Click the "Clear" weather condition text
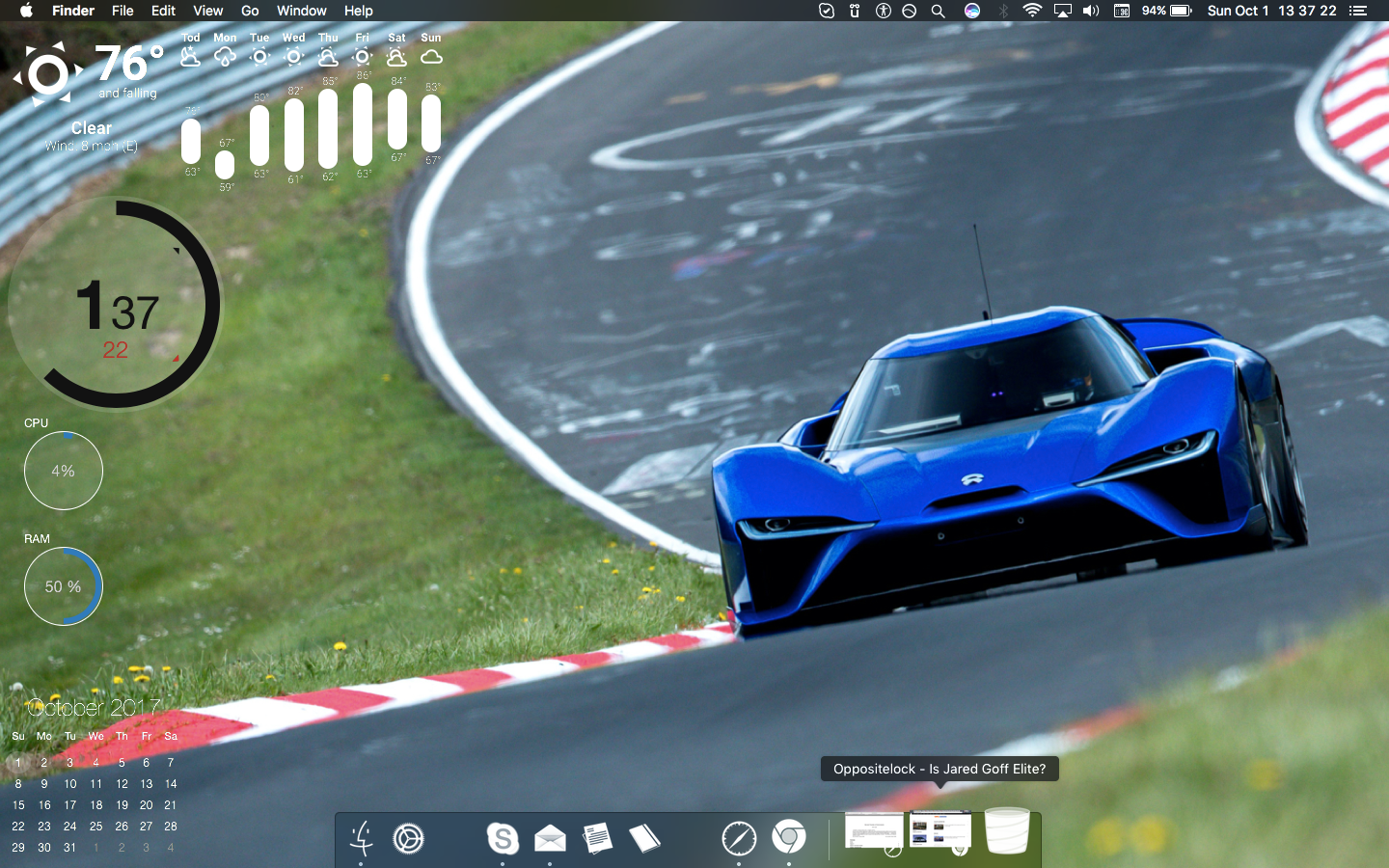Image resolution: width=1389 pixels, height=868 pixels. point(91,127)
